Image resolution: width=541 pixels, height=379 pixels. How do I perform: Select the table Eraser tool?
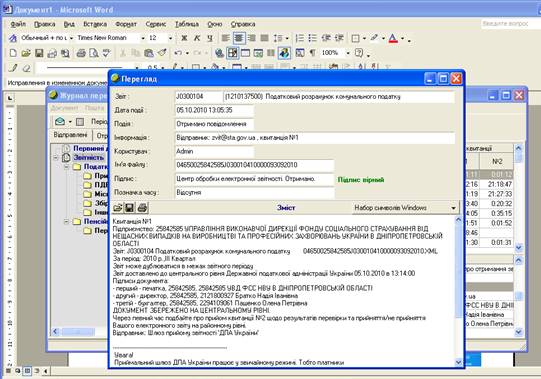coord(26,68)
